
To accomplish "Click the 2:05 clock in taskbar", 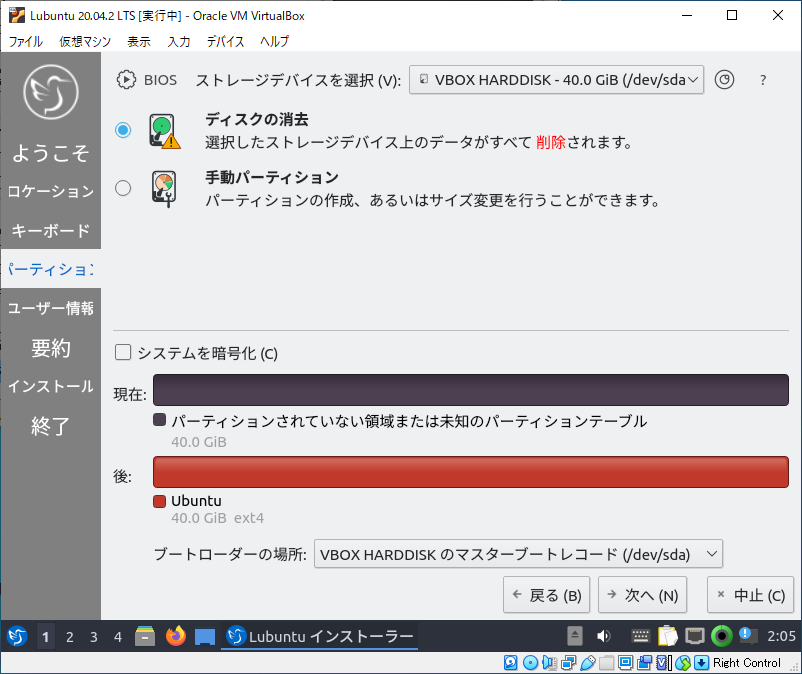I will coord(781,636).
